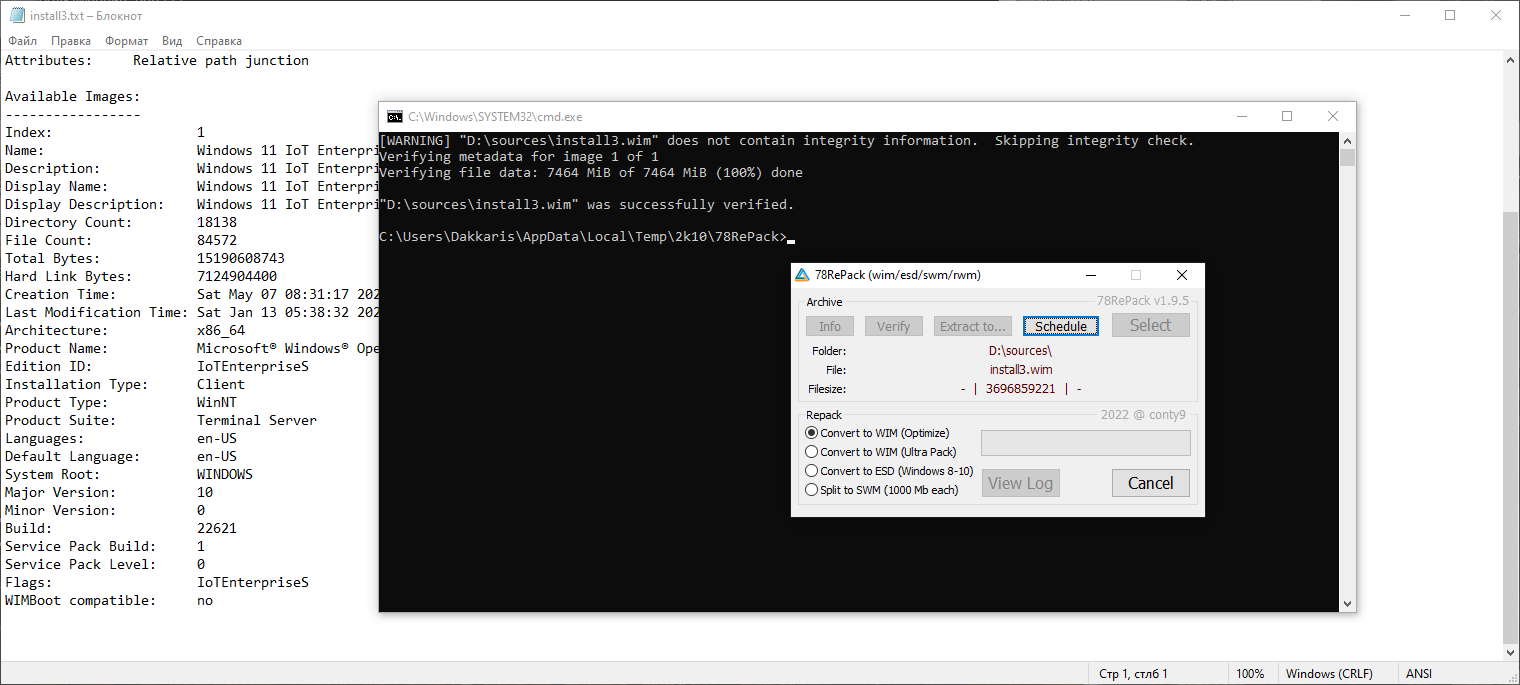Click the Windows (CRLF) status bar entry

pos(1329,674)
